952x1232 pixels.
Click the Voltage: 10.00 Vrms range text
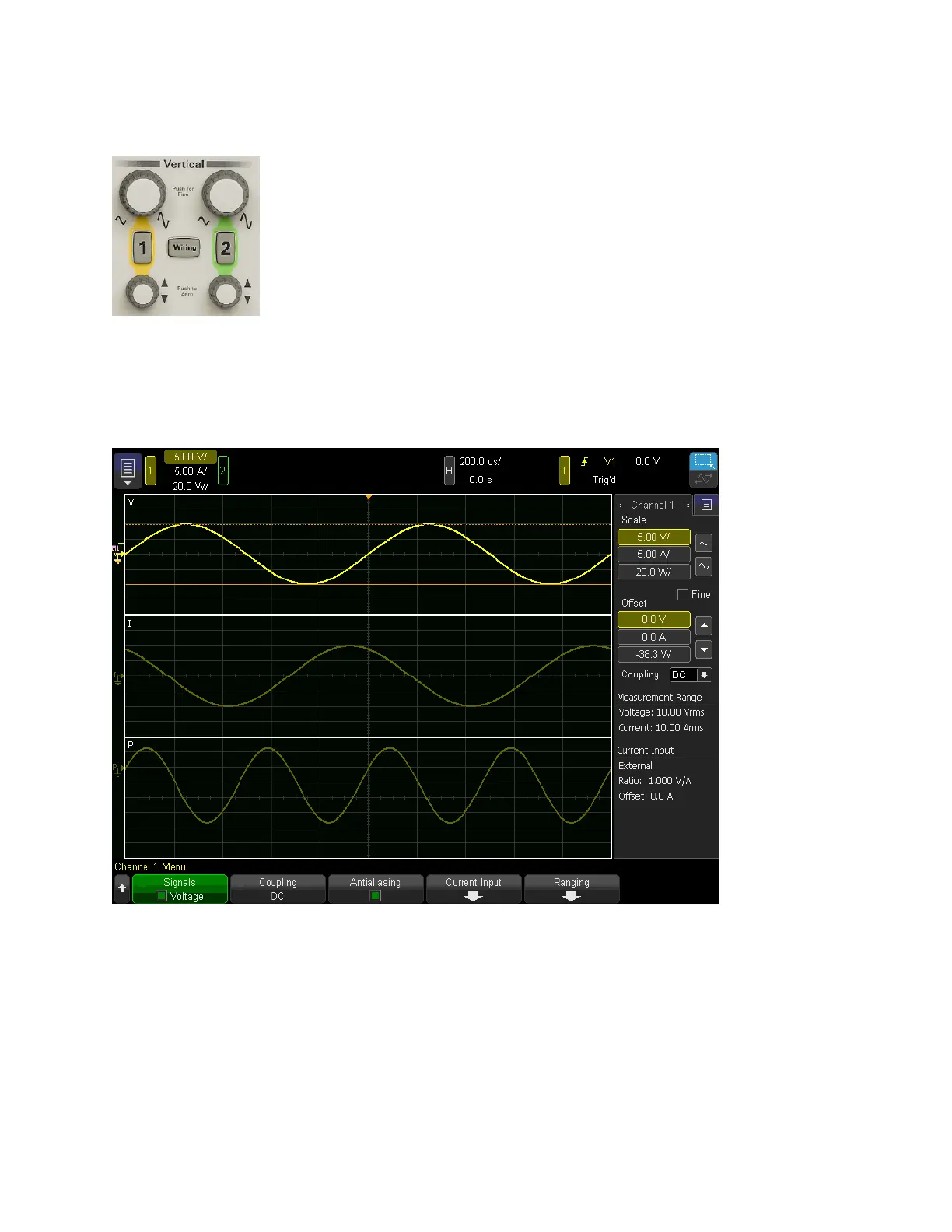pos(661,712)
